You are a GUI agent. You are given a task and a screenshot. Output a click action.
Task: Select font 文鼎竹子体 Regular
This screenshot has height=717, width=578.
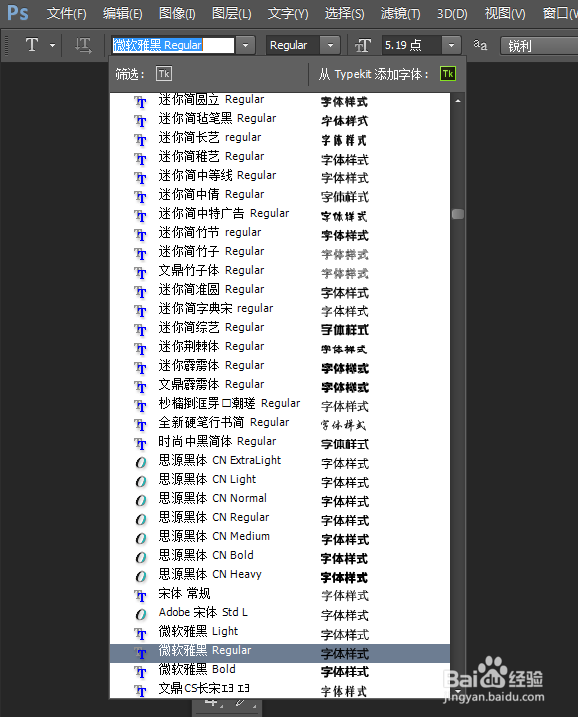280,271
